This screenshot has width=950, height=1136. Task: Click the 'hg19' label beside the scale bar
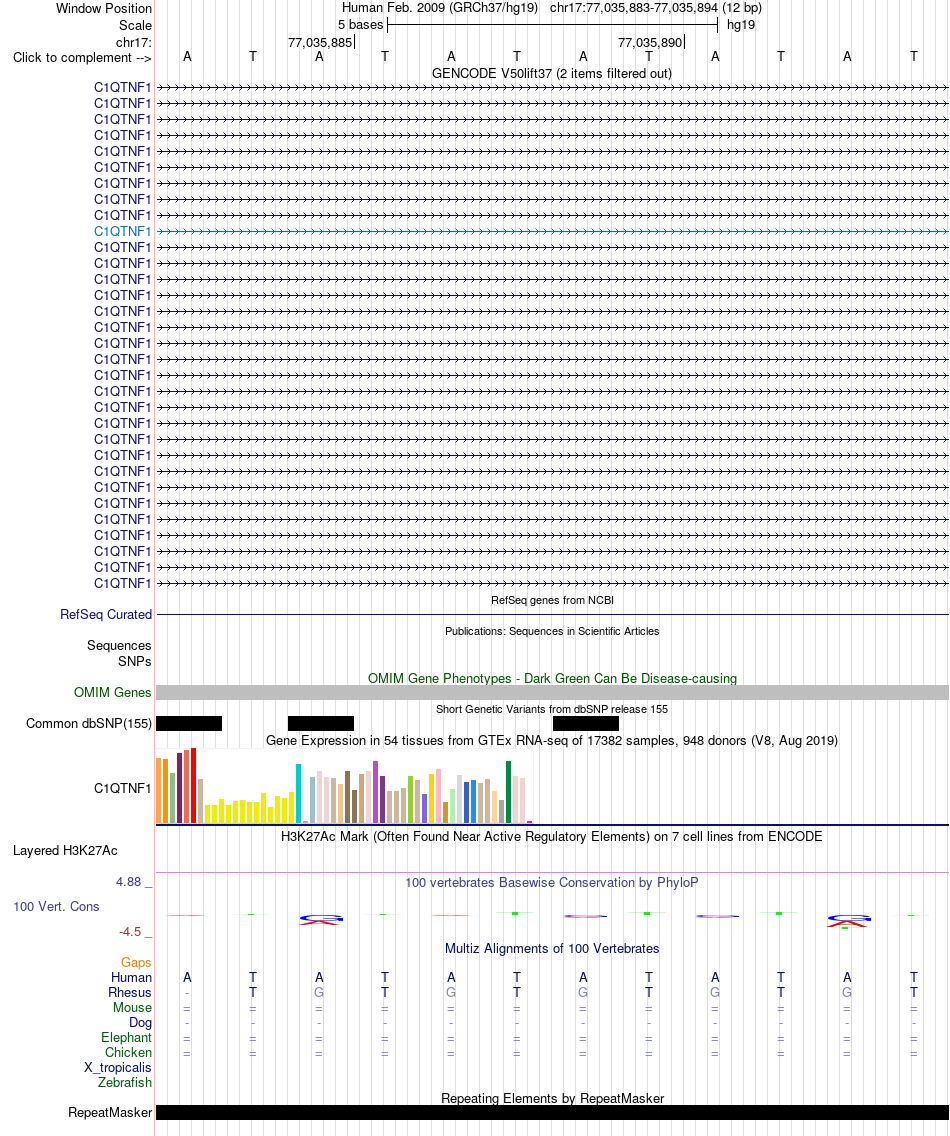[x=741, y=25]
